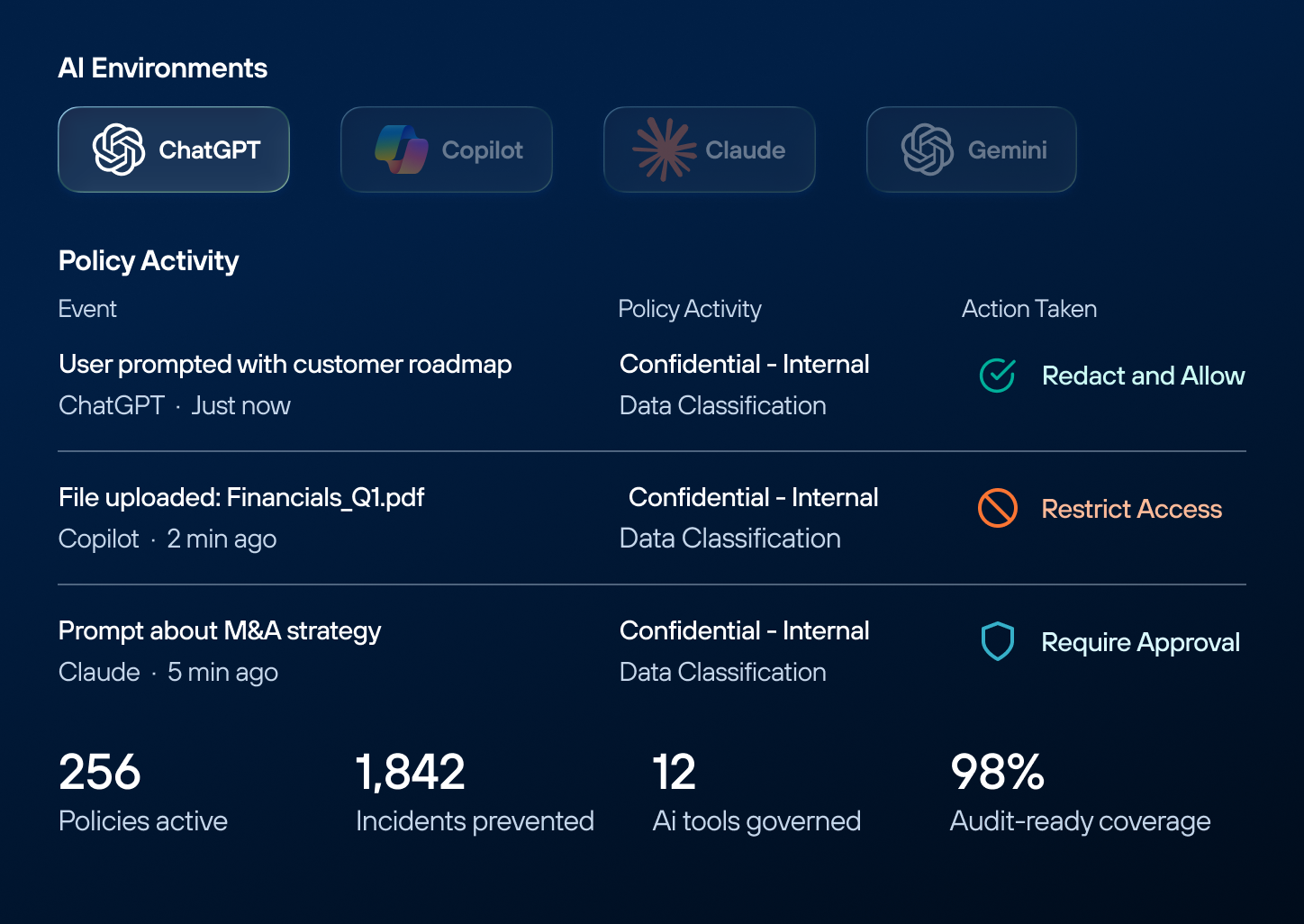Click Confidential - Internal for the Financials_Q1.pdf event
Screen dimensions: 1304x924
754,497
